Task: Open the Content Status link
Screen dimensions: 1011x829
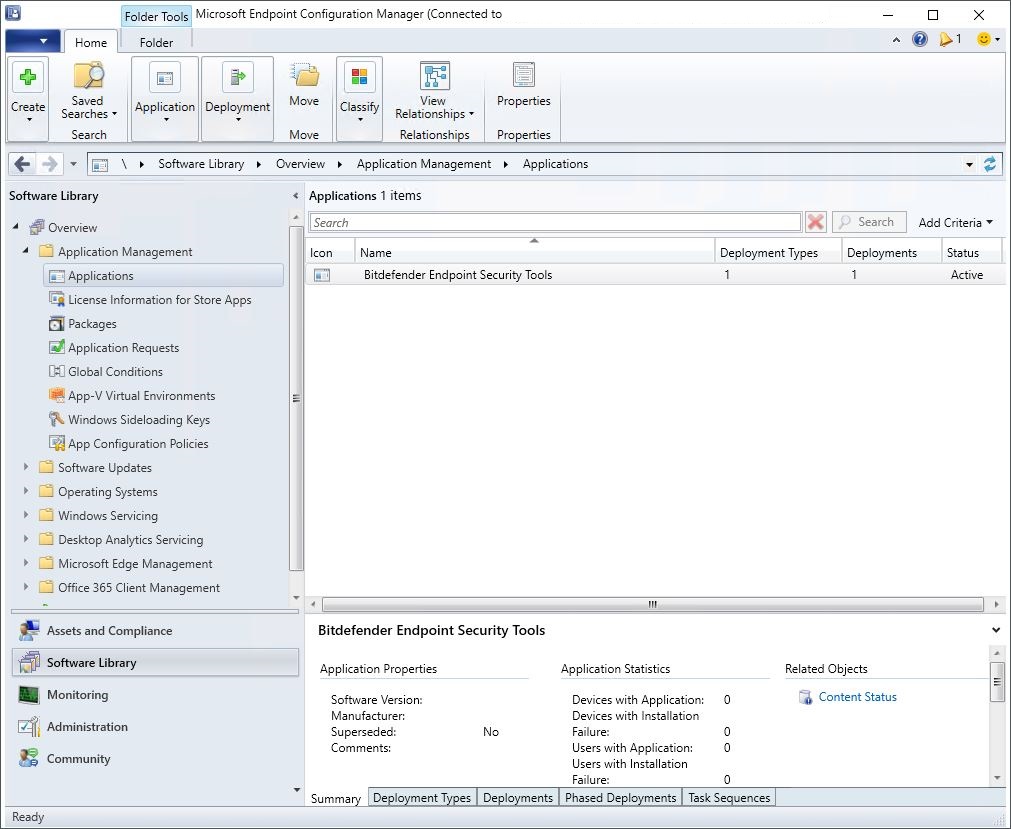Action: tap(856, 696)
